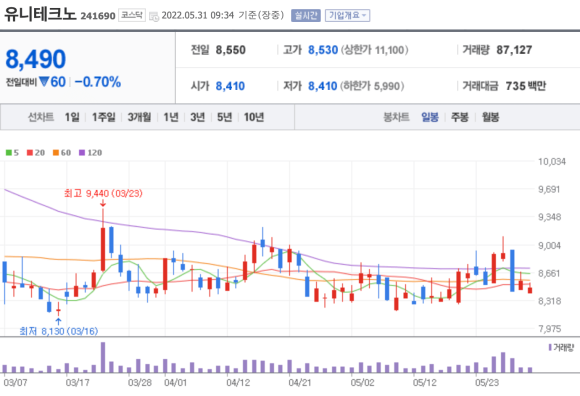This screenshot has height=396, width=580.
Task: Click the calendar clock icon beside the date
Action: 154,16
